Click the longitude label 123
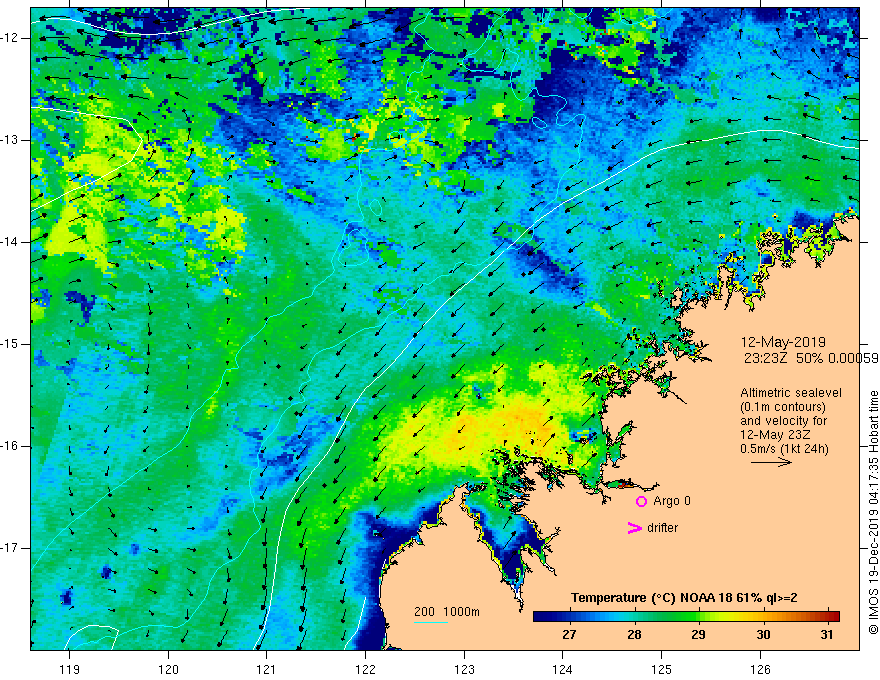This screenshot has height=680, width=880. click(x=464, y=669)
